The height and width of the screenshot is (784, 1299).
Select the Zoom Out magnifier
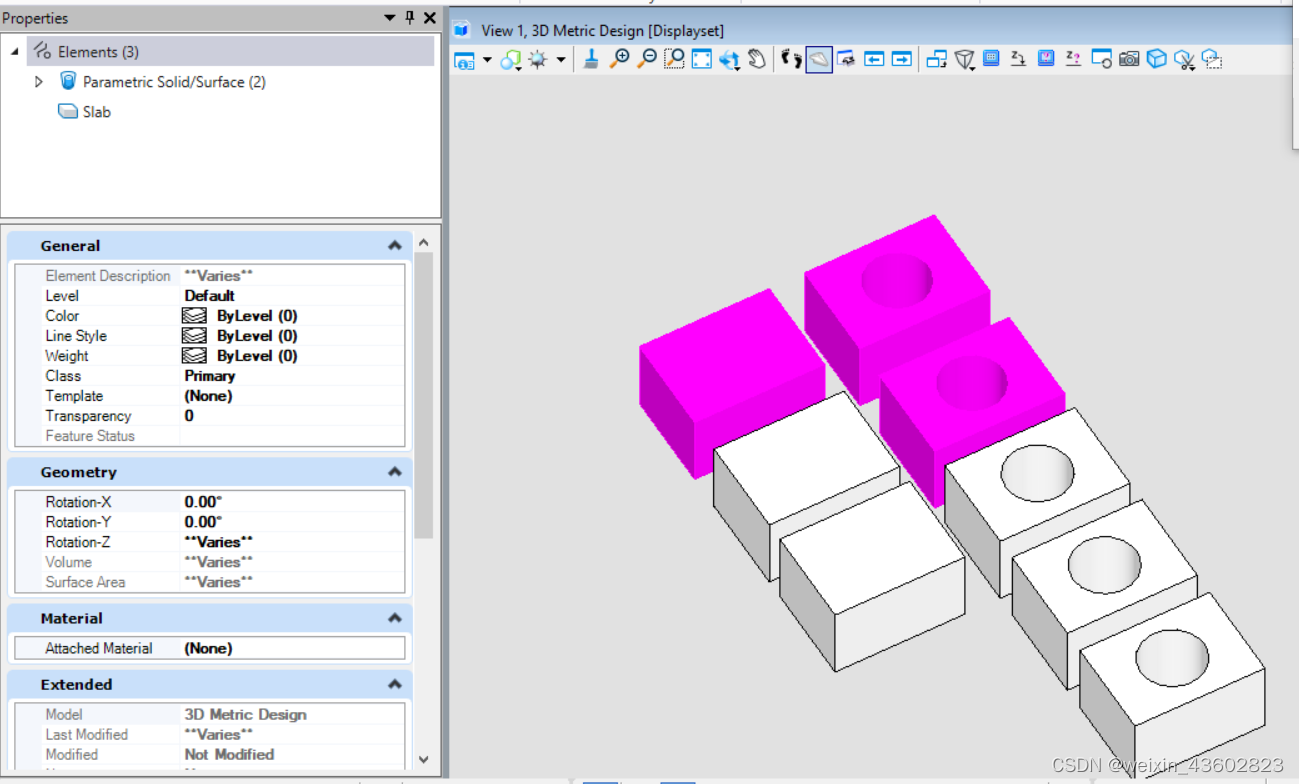pyautogui.click(x=647, y=60)
